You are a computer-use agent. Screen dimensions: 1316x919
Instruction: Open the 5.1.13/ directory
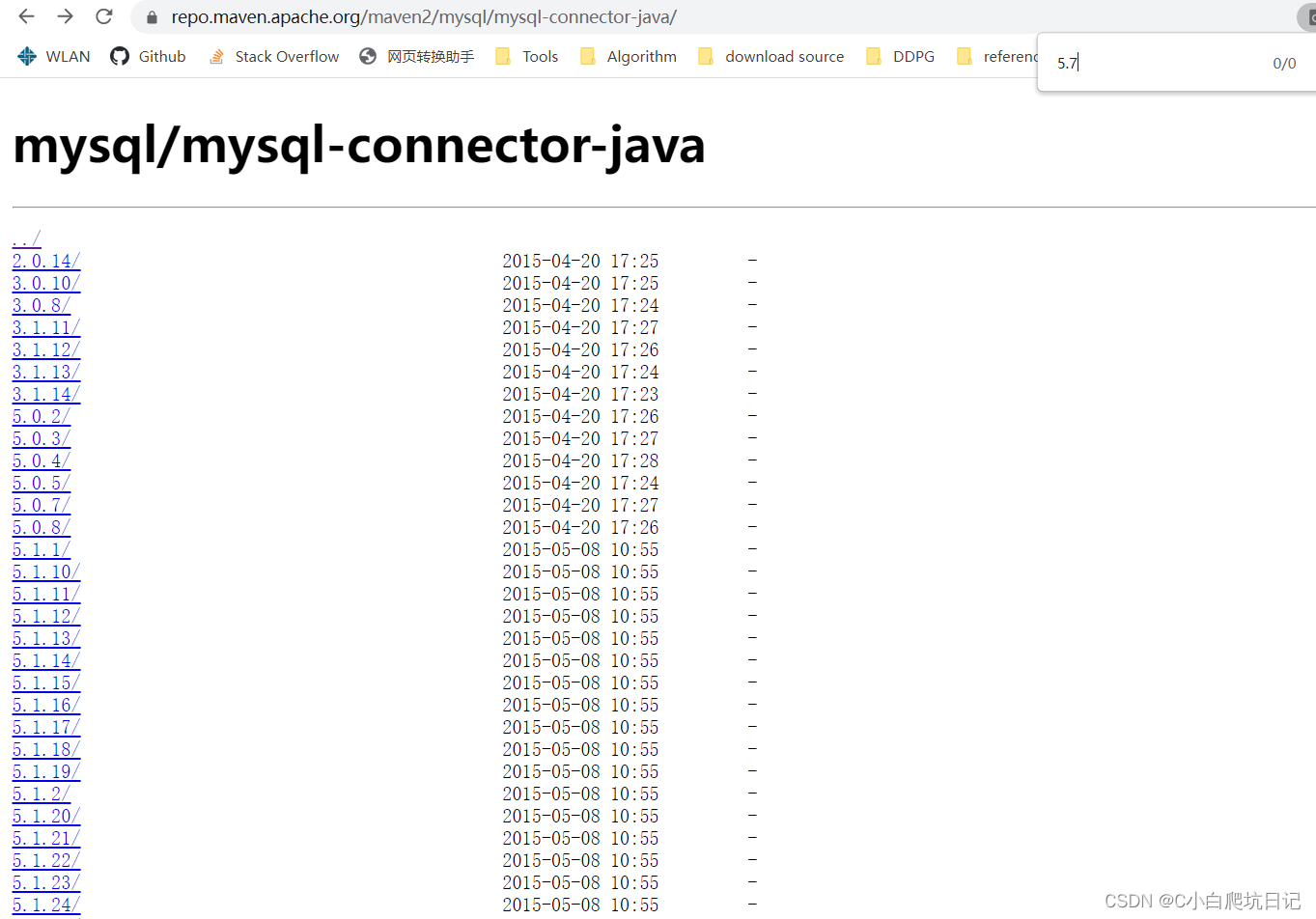[x=46, y=638]
